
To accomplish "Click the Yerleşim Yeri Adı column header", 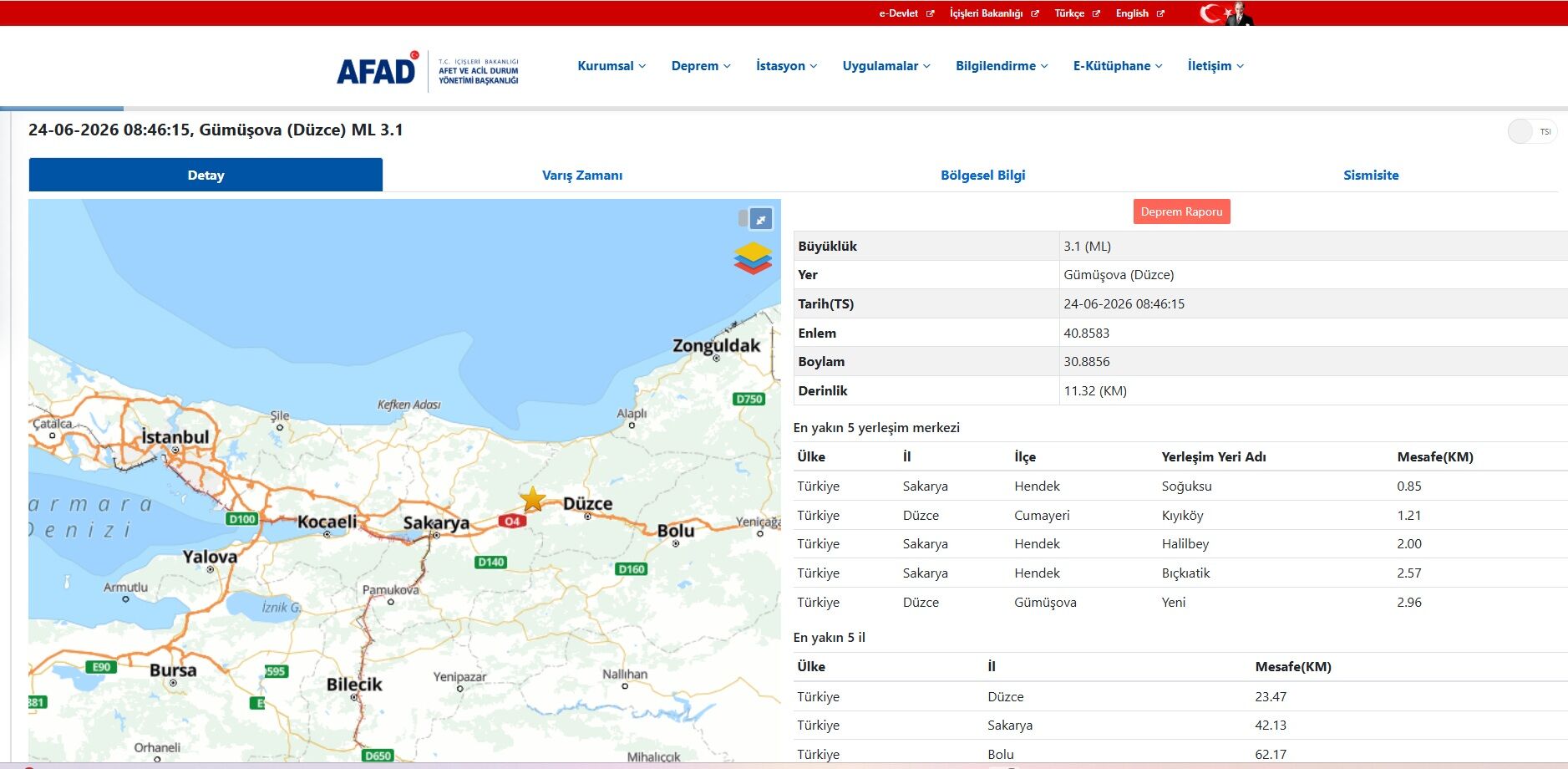I will click(1213, 457).
